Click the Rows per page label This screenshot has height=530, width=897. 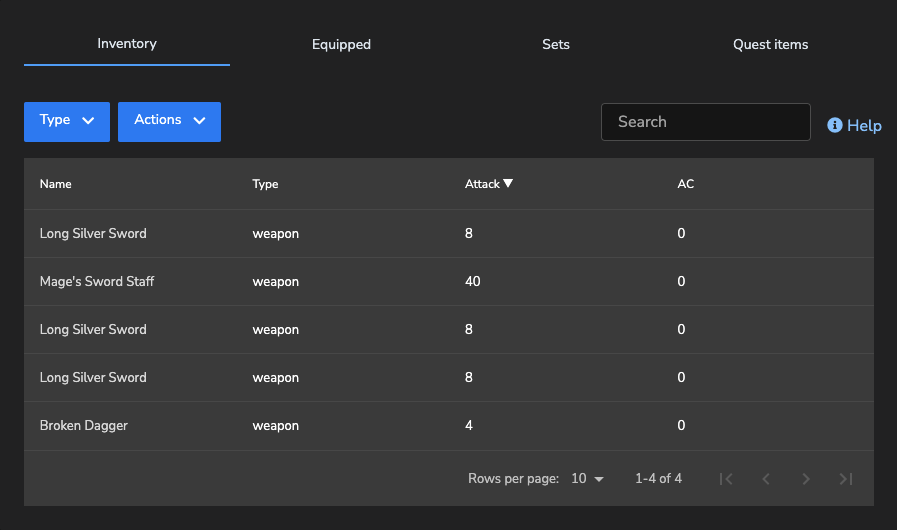tap(513, 478)
